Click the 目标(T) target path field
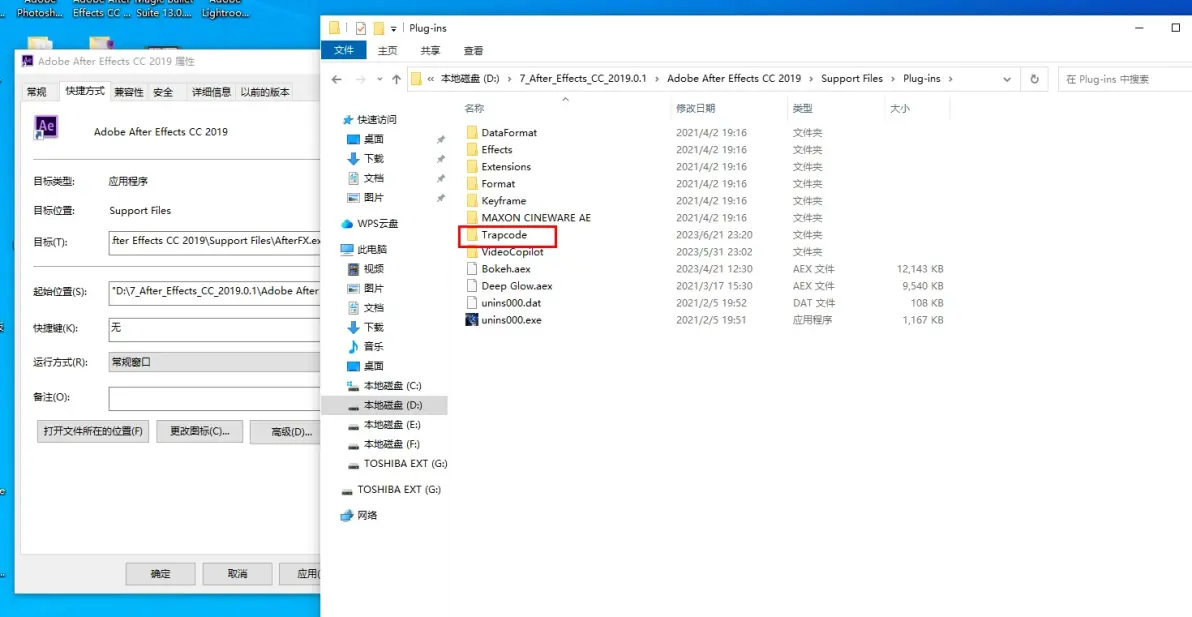 pos(214,242)
